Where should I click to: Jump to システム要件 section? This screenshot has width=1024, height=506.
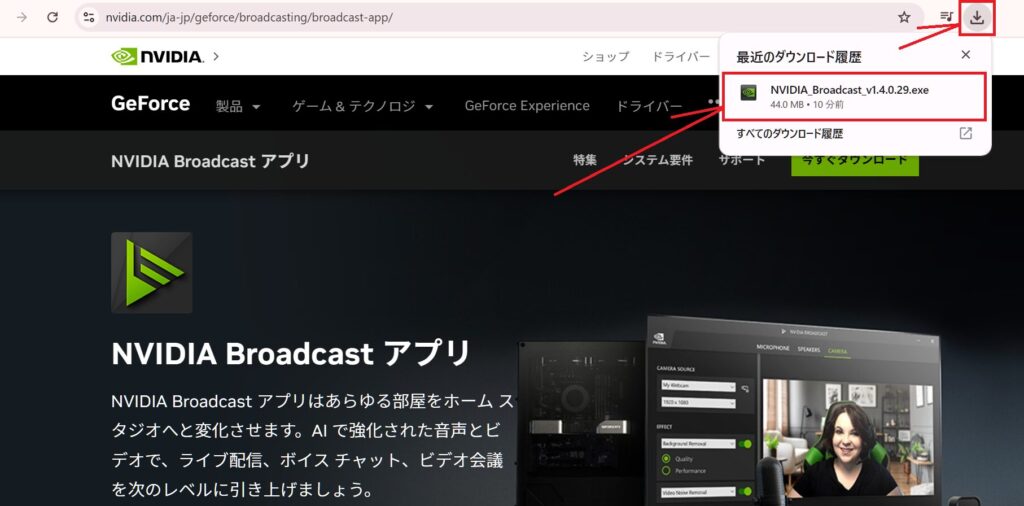(x=658, y=160)
